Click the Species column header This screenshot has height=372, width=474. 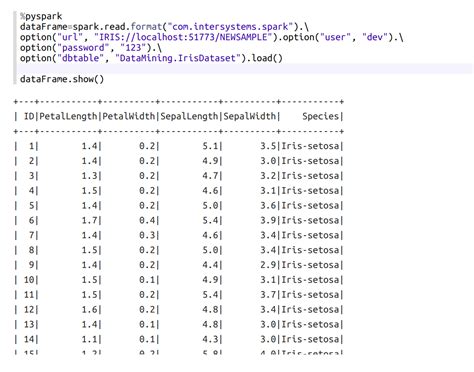click(320, 116)
